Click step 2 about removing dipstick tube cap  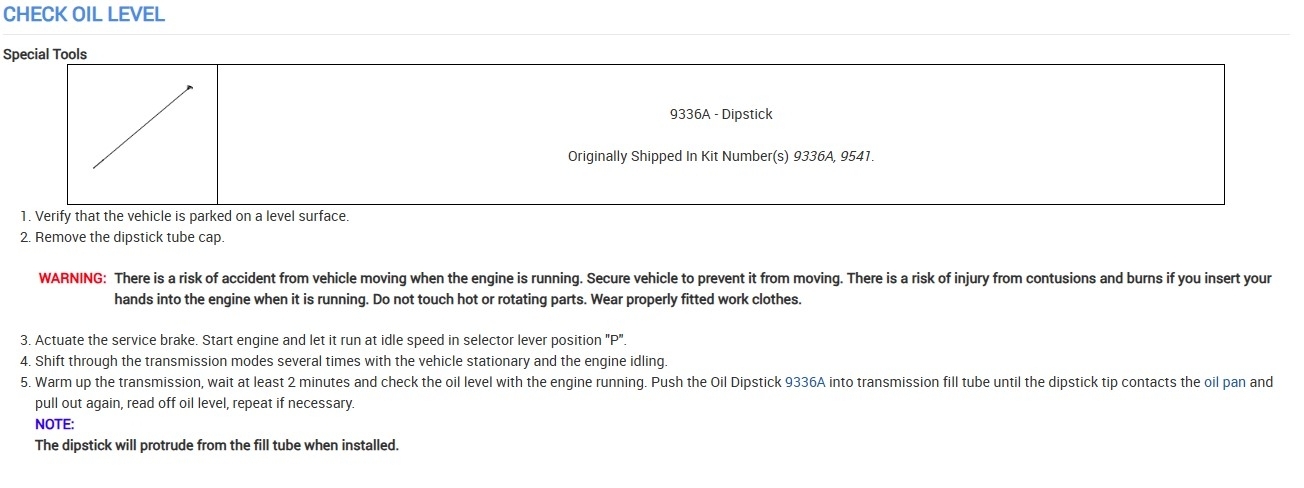130,238
